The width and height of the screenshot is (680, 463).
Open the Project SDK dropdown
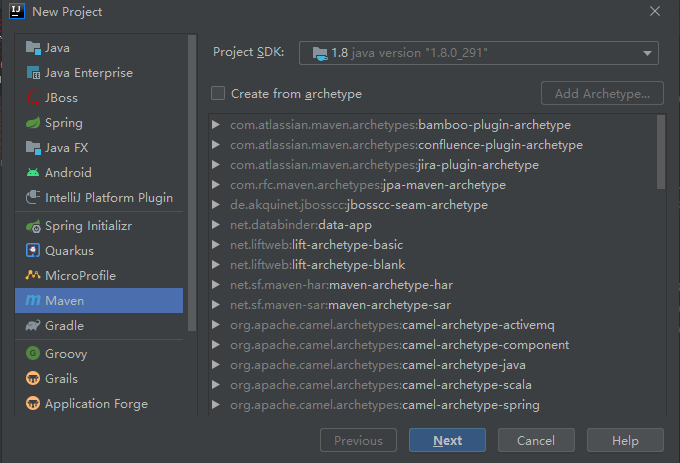click(x=479, y=53)
